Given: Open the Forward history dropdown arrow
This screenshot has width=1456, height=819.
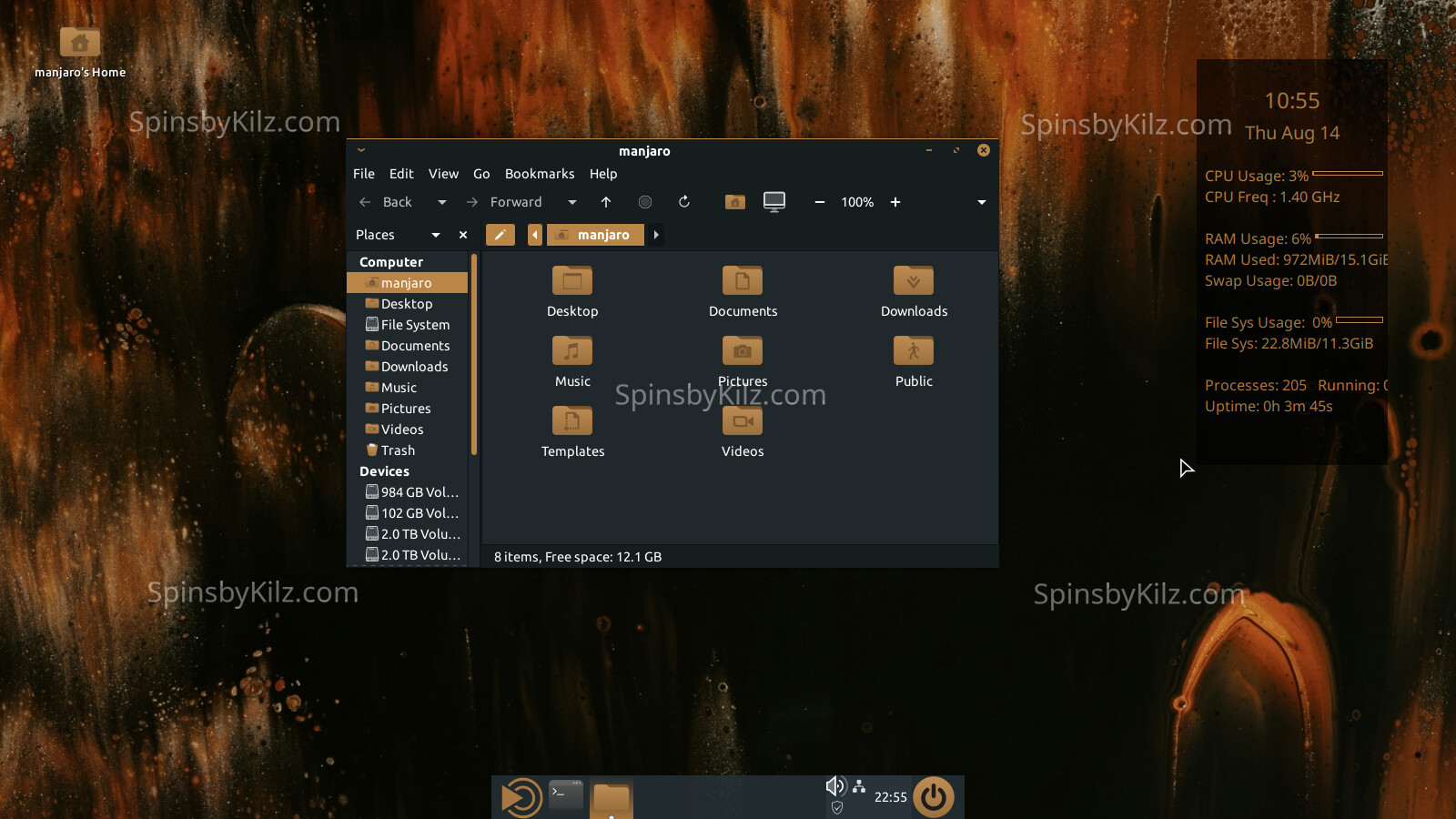Looking at the screenshot, I should [572, 202].
